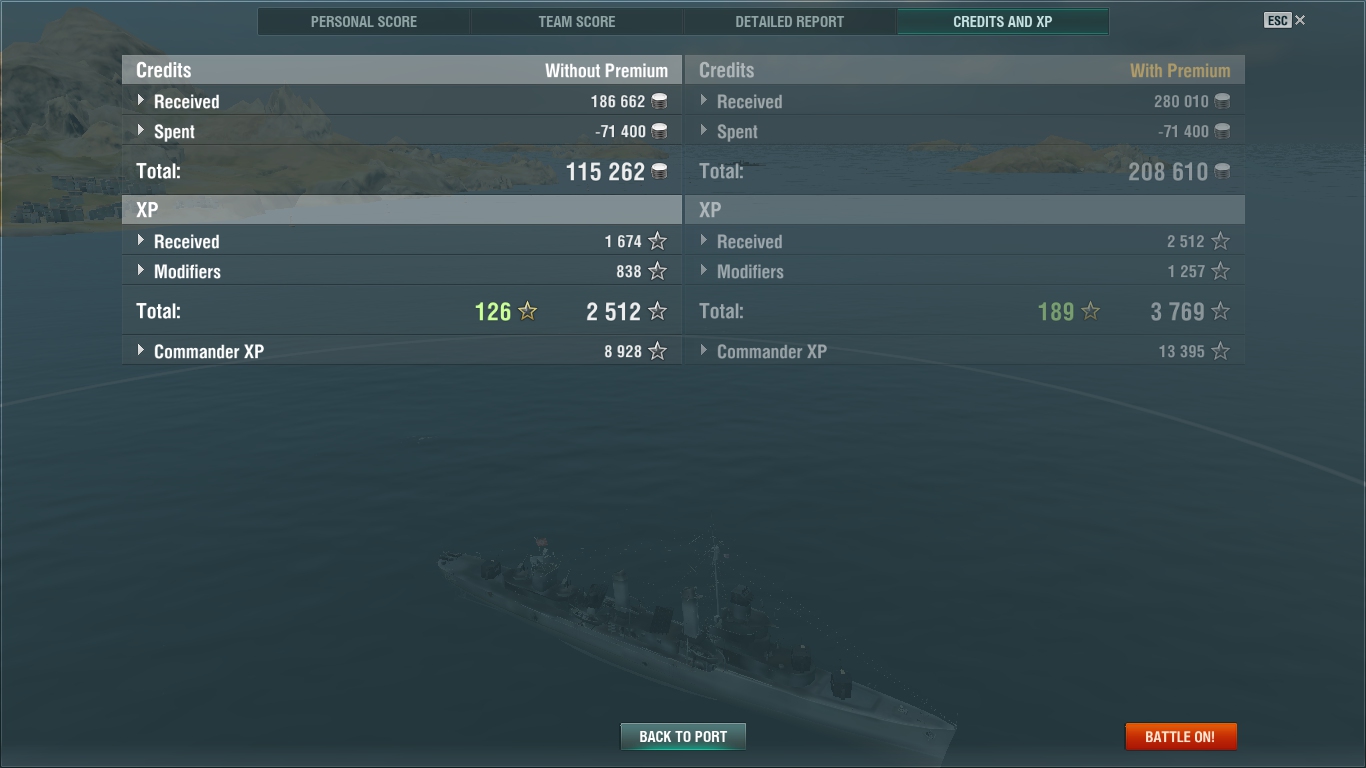
Task: Click star icon beside 838 modifiers value
Action: tap(657, 271)
